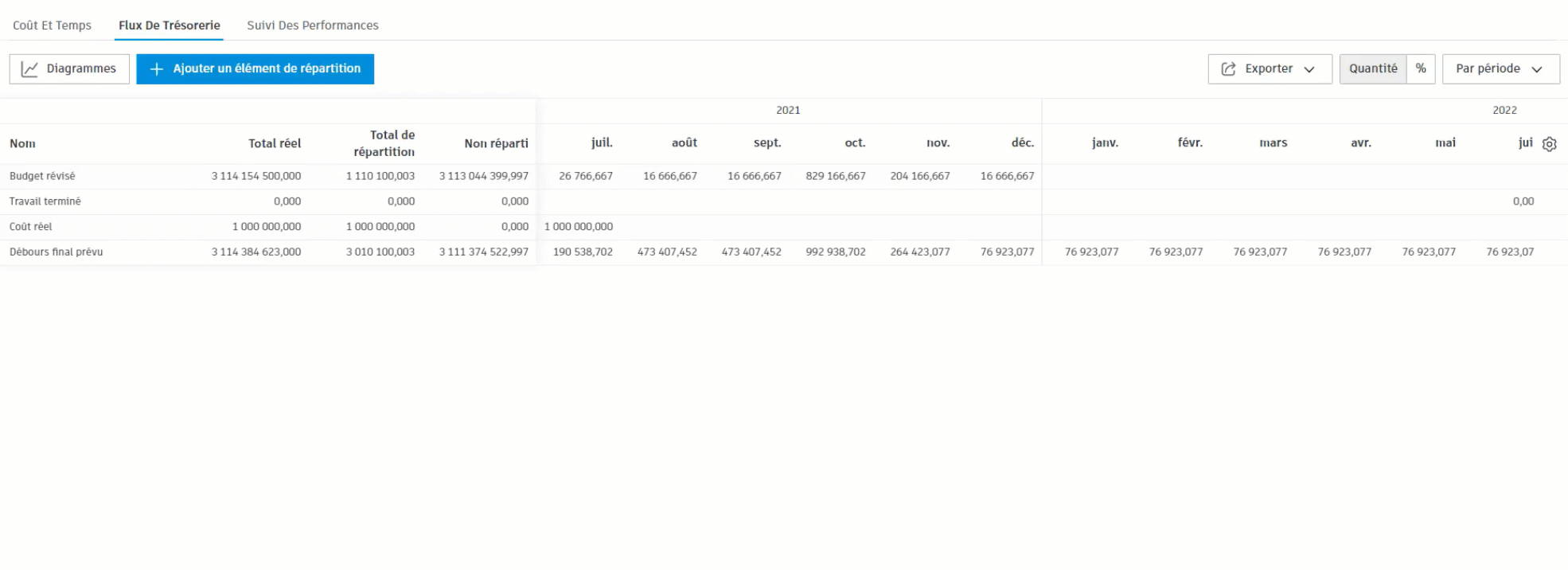Image resolution: width=1568 pixels, height=570 pixels.
Task: Click Débours nov. value 264 423,077
Action: (920, 252)
